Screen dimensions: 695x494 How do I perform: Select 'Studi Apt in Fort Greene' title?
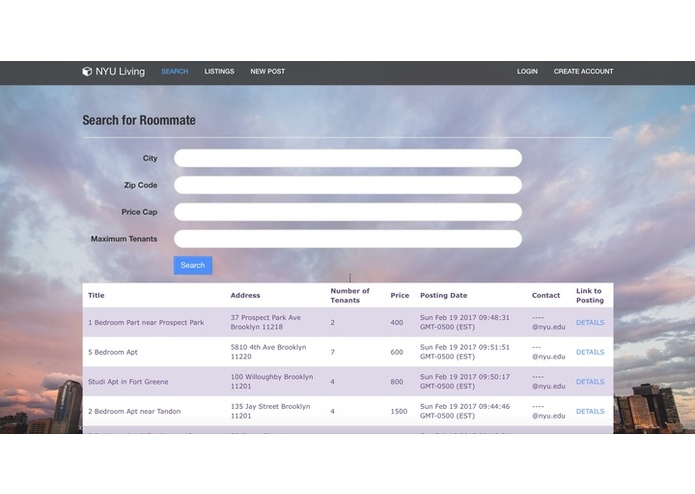coord(128,382)
